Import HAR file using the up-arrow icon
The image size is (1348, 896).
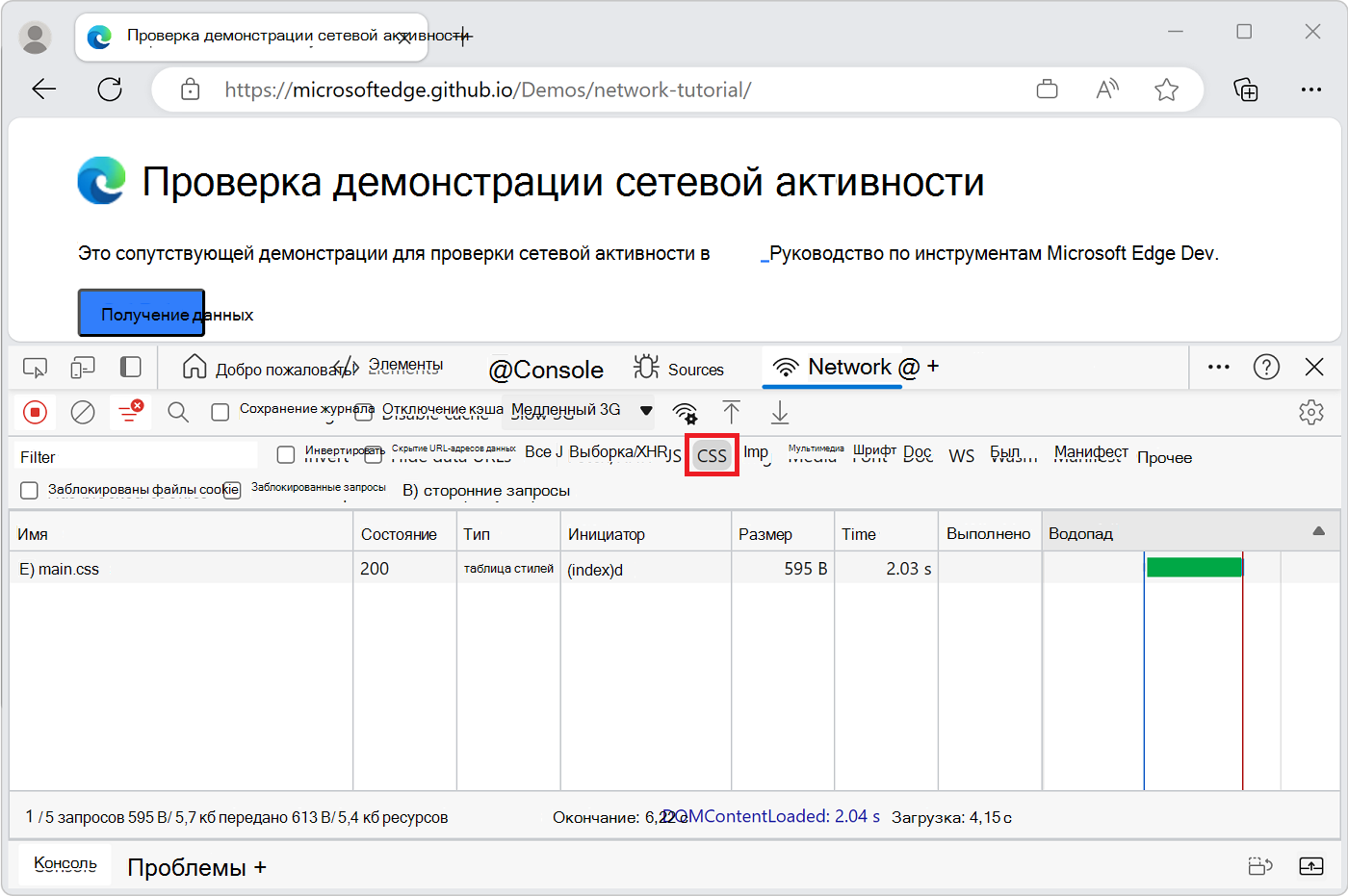732,412
